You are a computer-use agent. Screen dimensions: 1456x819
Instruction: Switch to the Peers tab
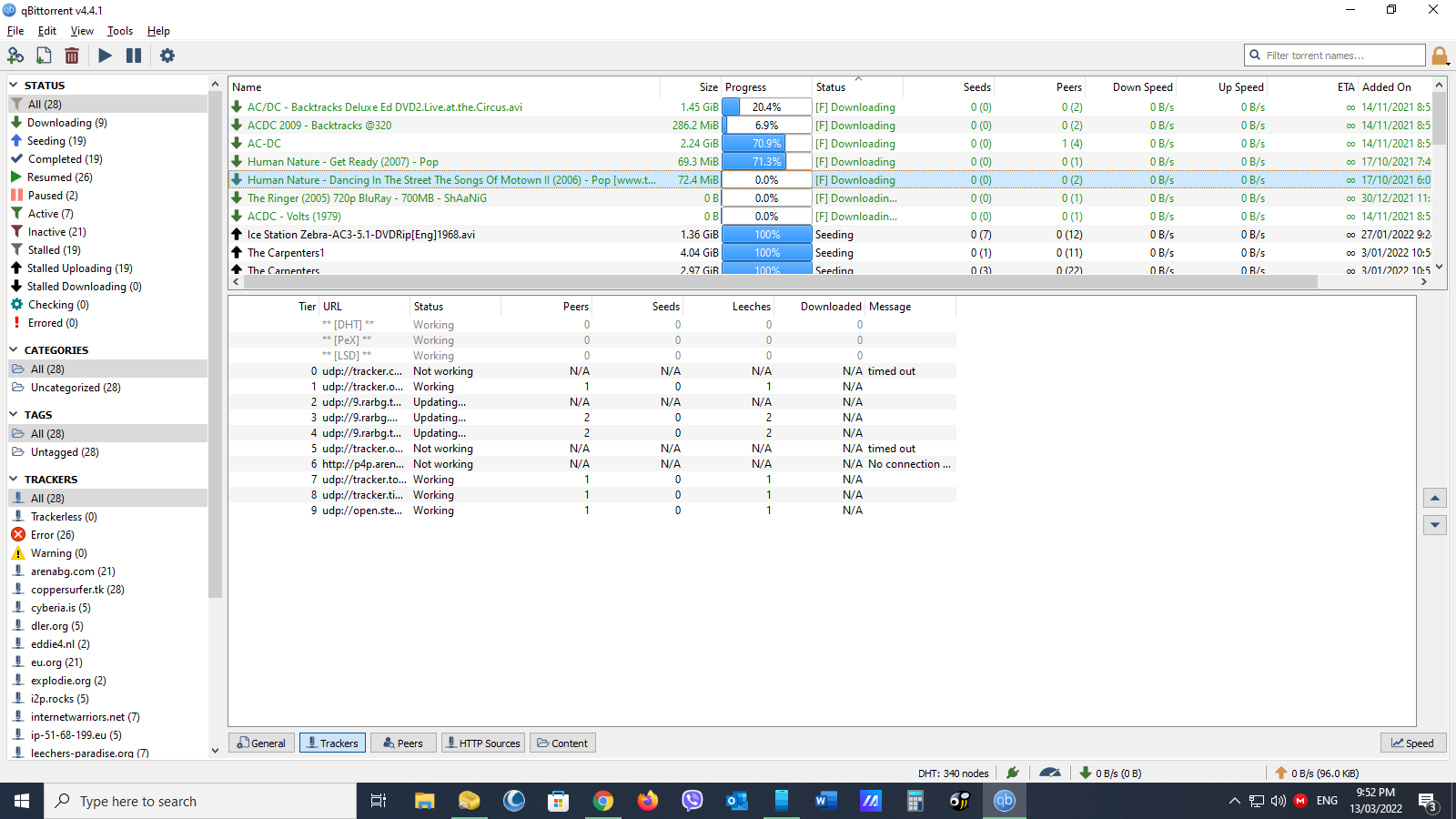[403, 743]
